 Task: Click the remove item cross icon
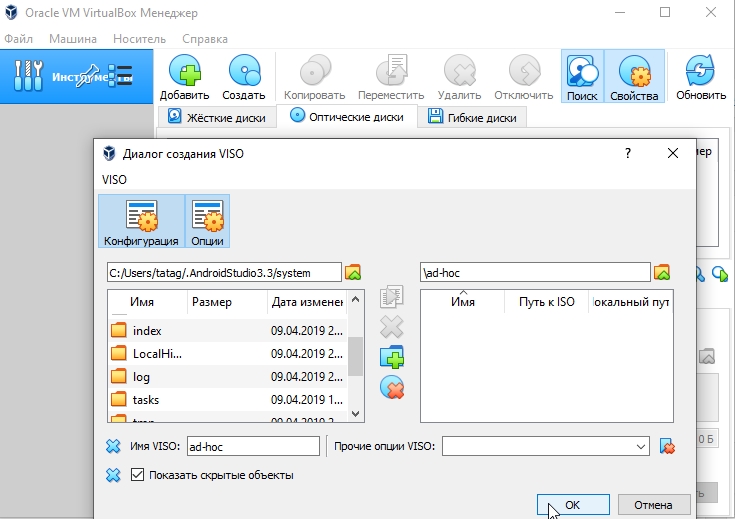point(391,327)
